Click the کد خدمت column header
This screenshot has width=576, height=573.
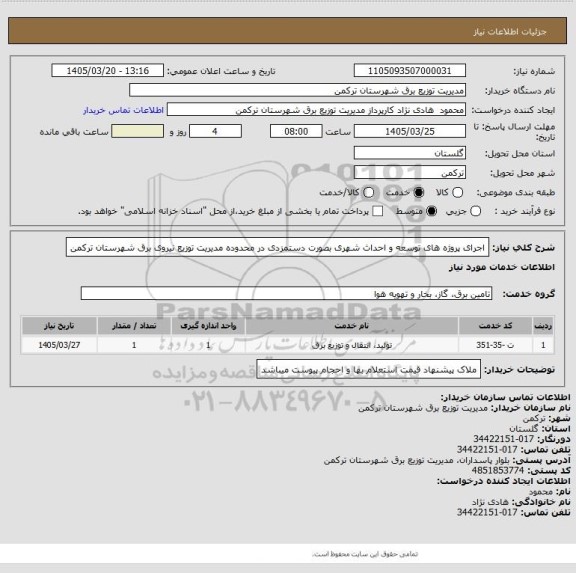(x=495, y=326)
